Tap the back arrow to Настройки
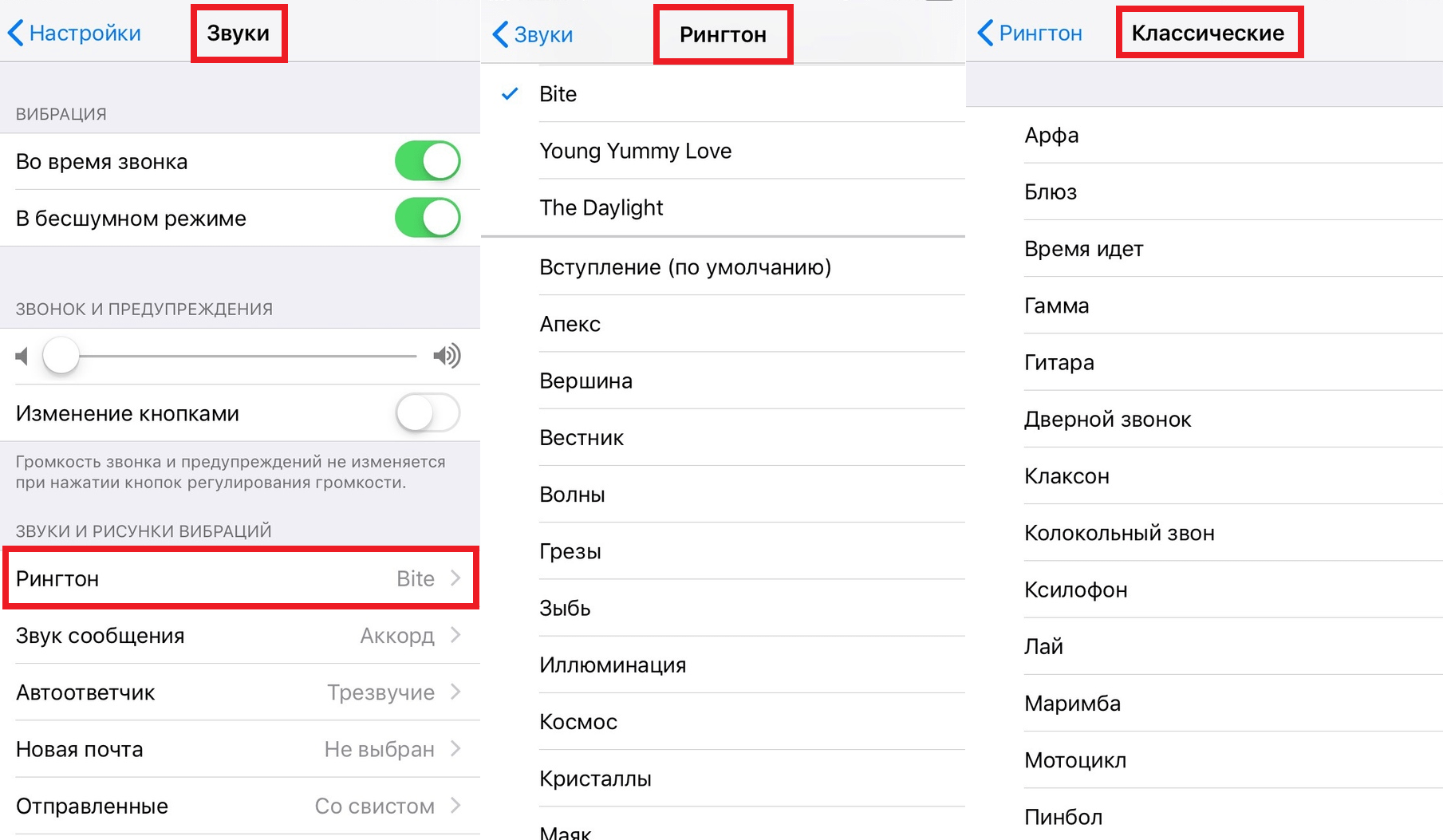The width and height of the screenshot is (1443, 840). pyautogui.click(x=16, y=33)
